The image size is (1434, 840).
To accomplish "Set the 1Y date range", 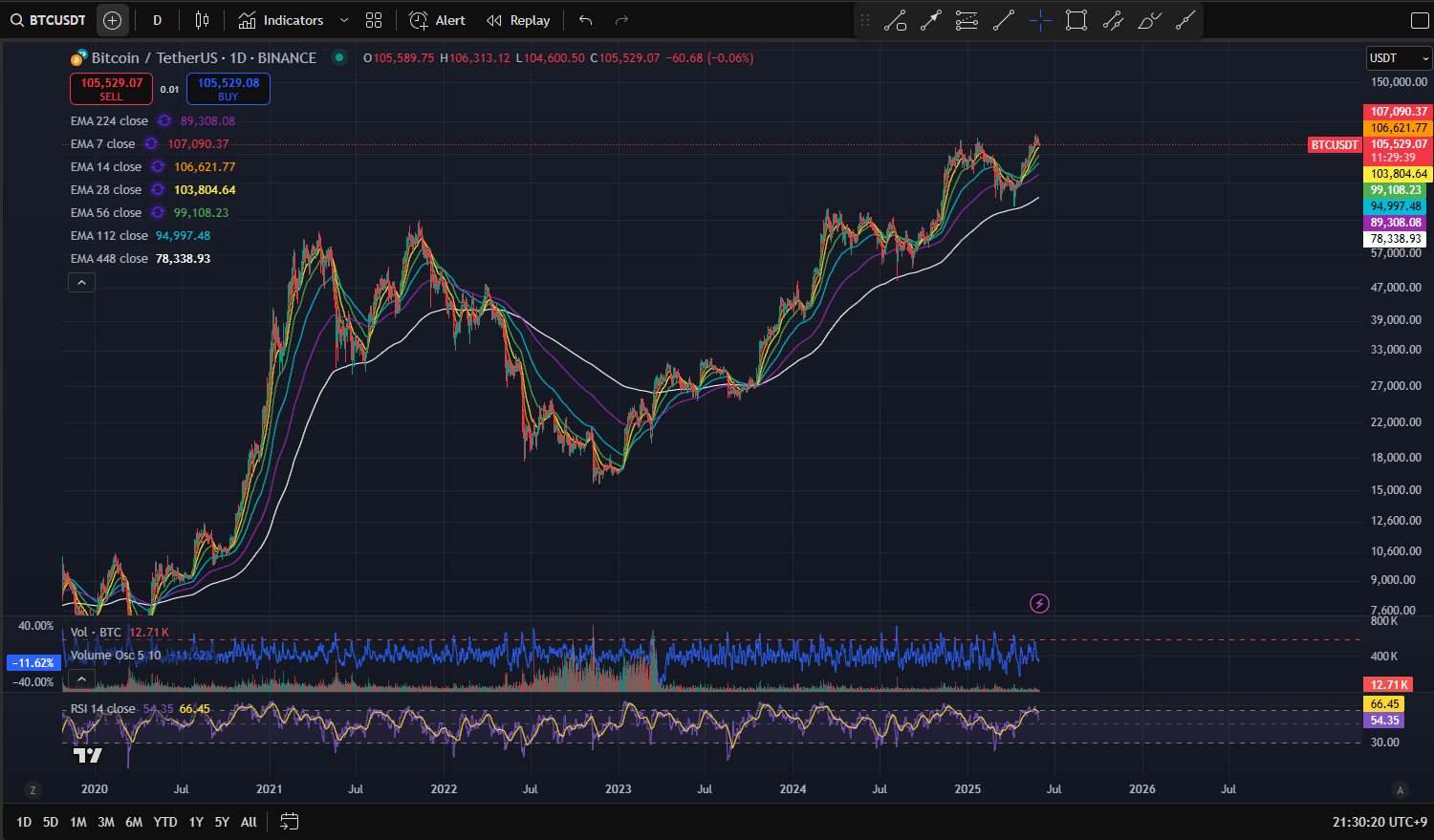I will tap(196, 822).
